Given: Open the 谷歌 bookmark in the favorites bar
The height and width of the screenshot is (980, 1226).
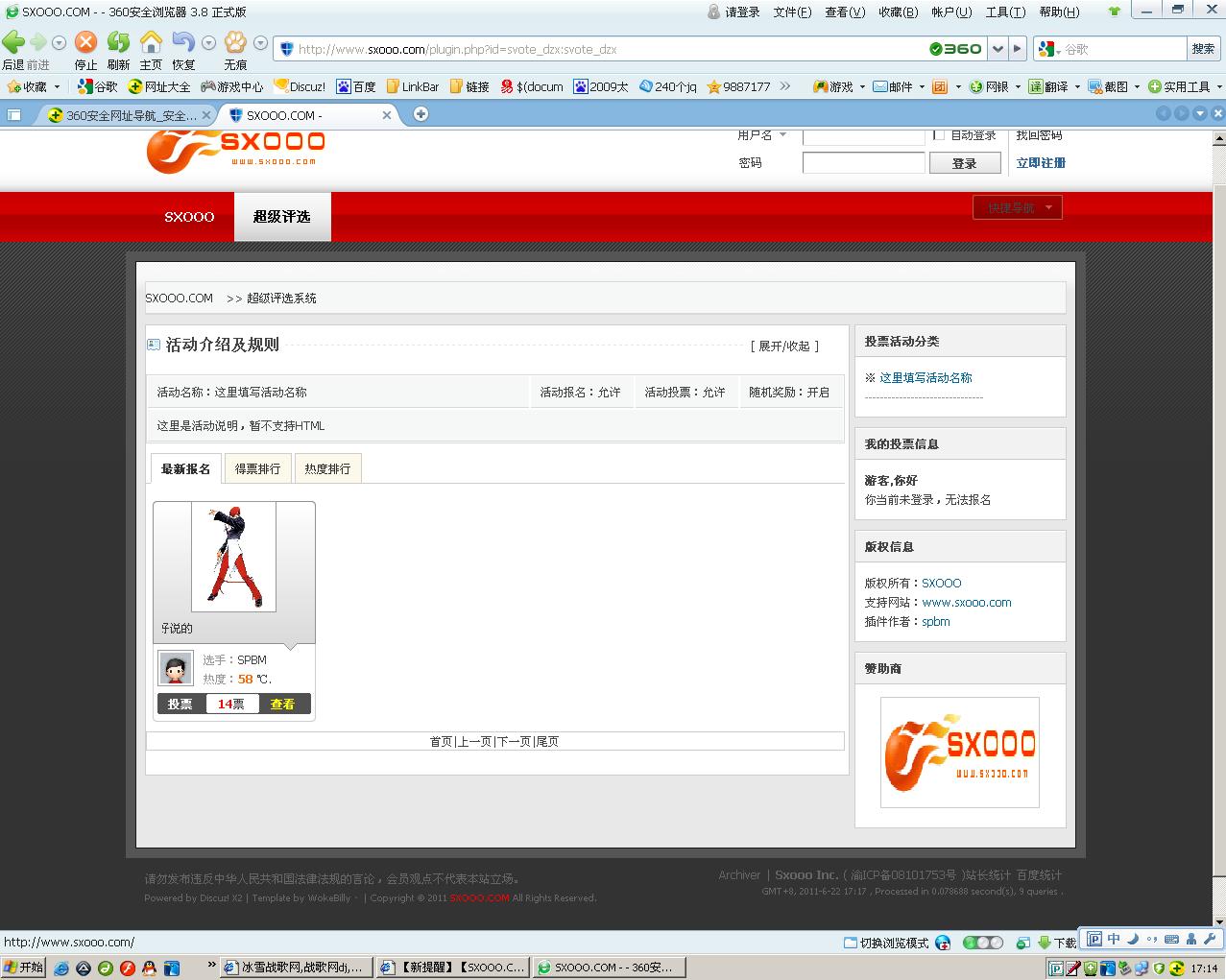Looking at the screenshot, I should tap(97, 86).
